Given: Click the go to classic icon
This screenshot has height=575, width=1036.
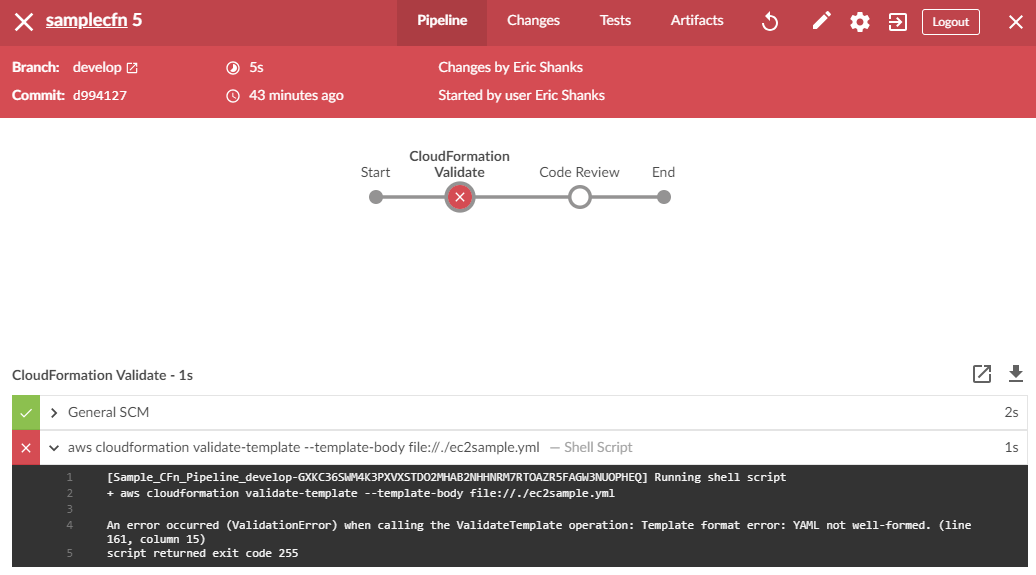Looking at the screenshot, I should [897, 22].
